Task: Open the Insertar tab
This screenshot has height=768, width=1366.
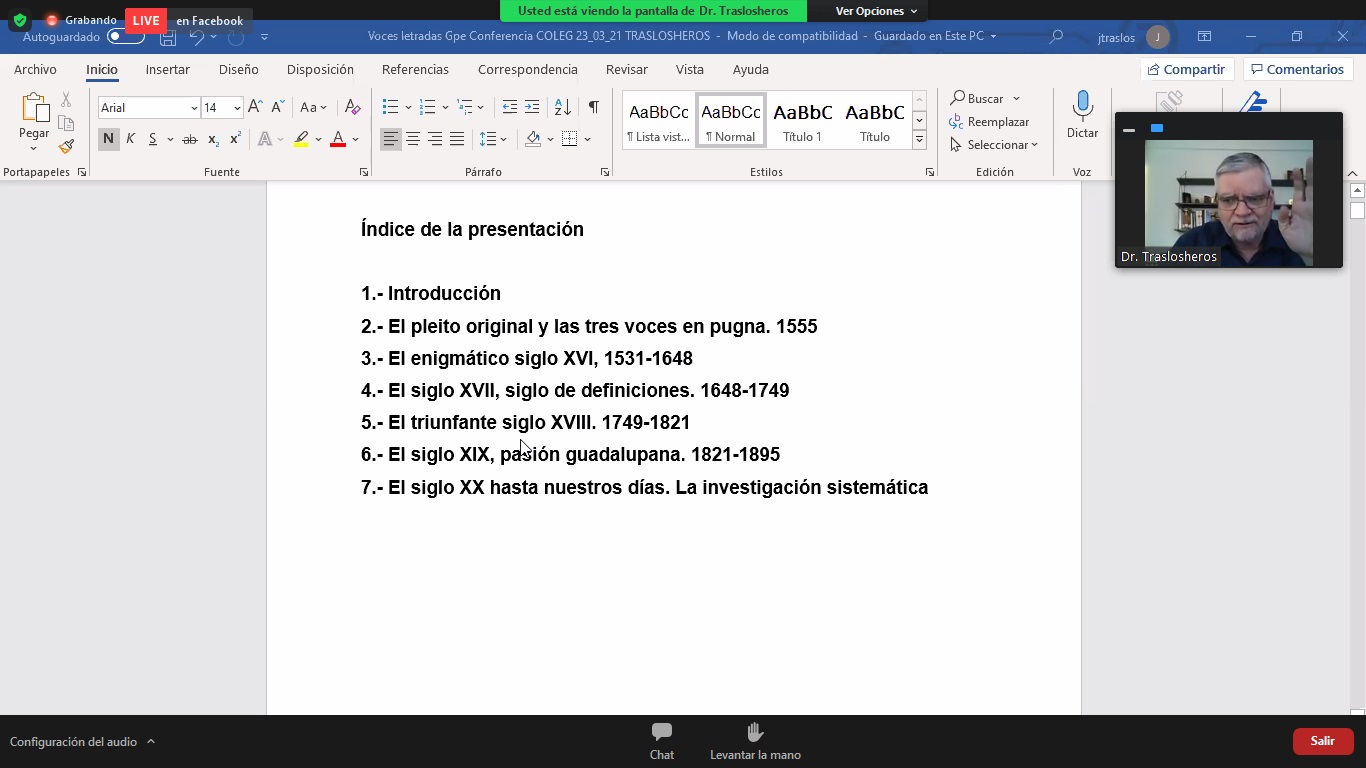Action: 168,69
